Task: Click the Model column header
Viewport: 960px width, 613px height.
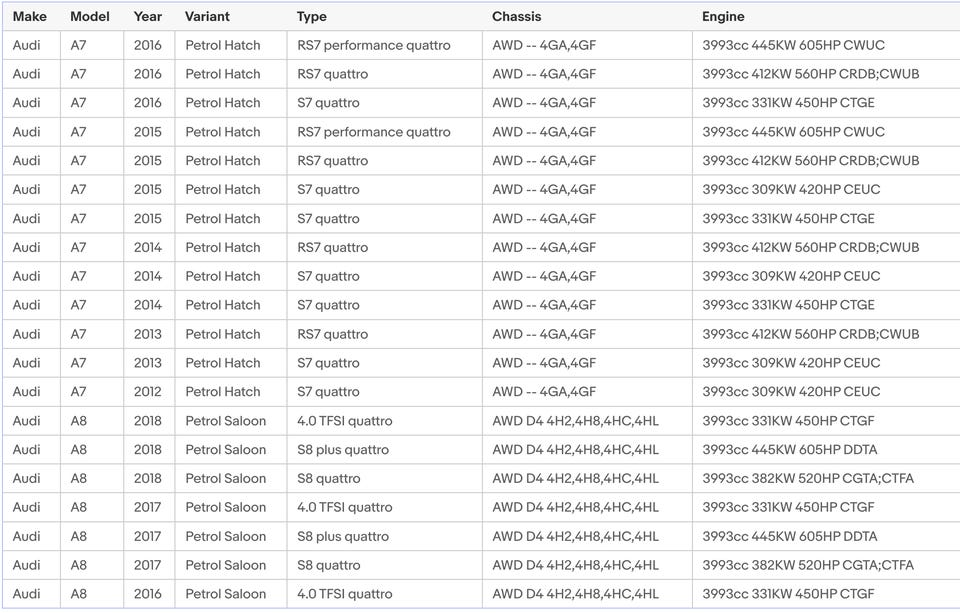Action: (90, 16)
